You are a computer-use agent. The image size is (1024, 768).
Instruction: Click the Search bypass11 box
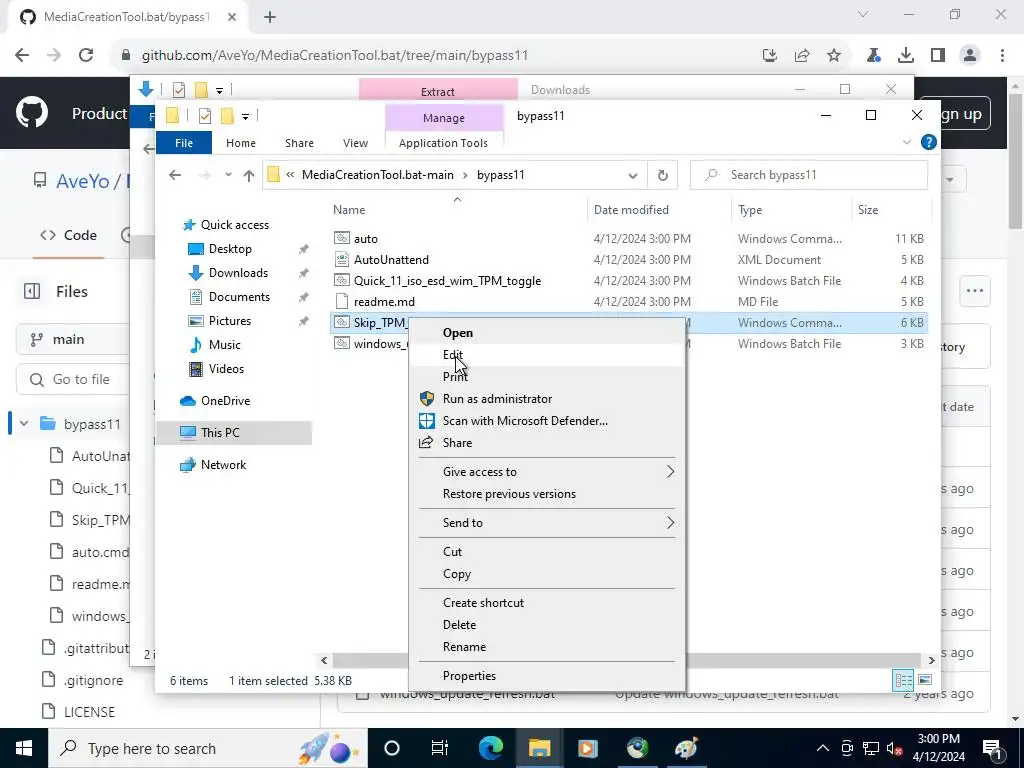tap(808, 175)
